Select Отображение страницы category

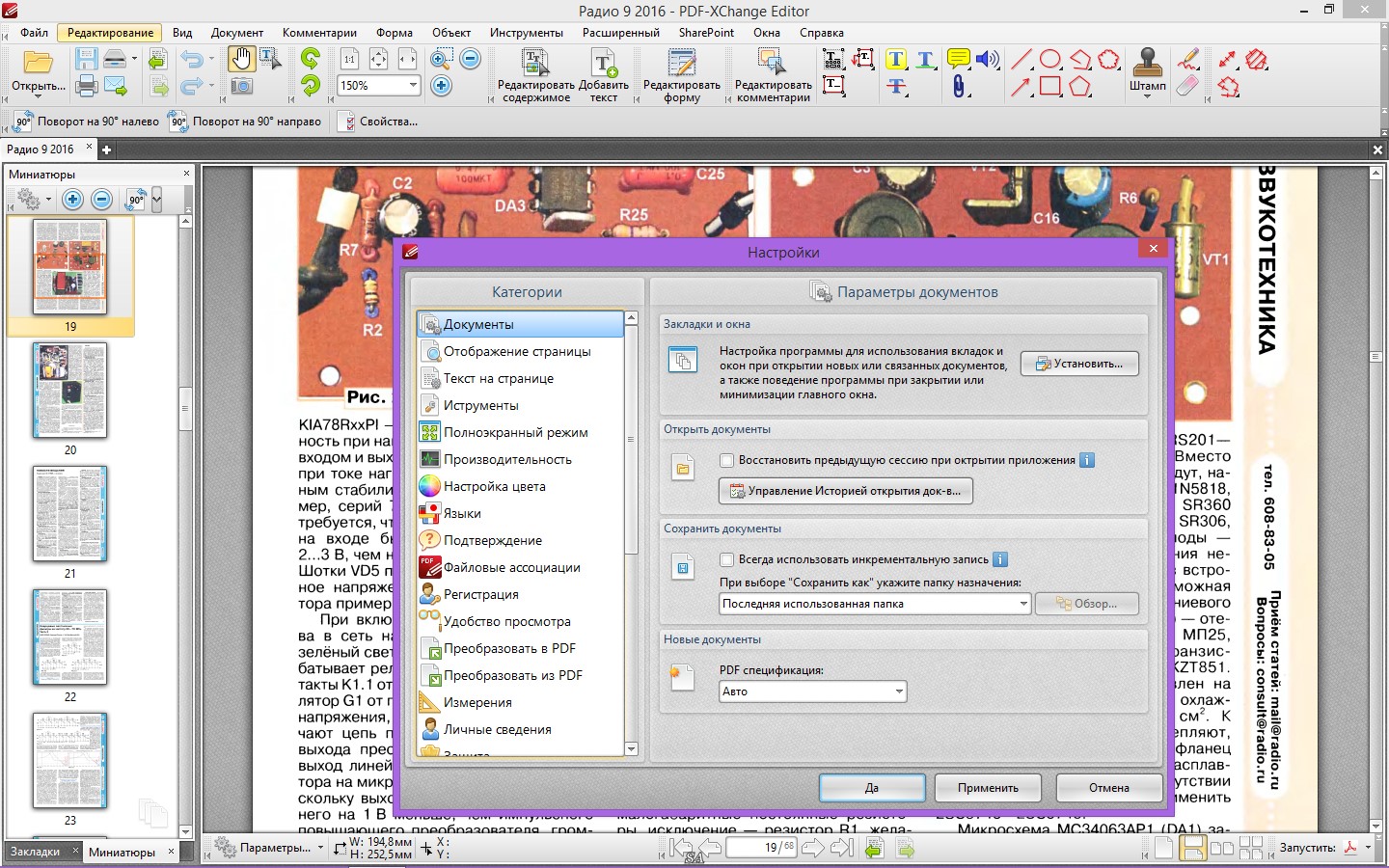521,352
